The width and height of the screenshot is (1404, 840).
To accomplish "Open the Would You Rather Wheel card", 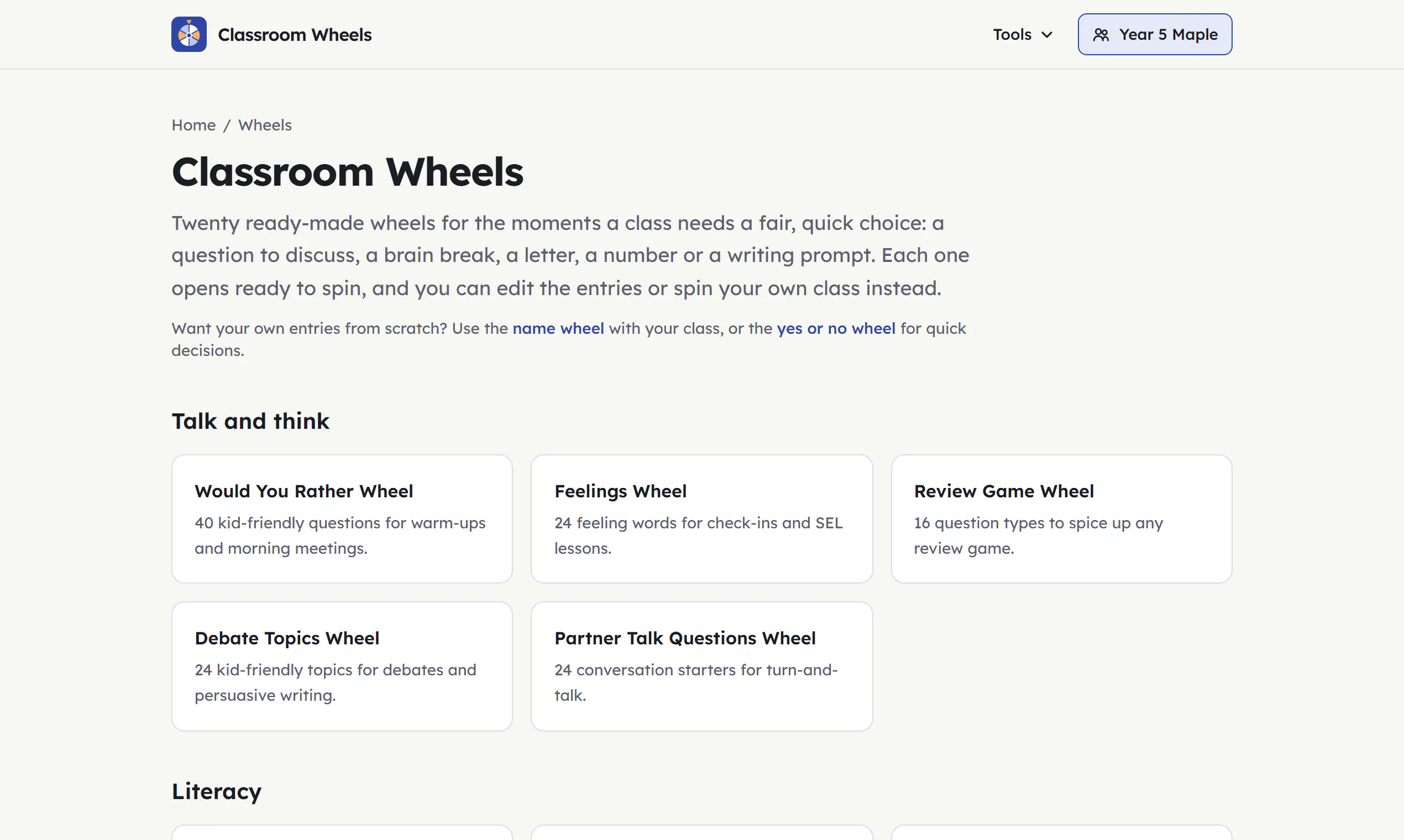I will tap(342, 518).
